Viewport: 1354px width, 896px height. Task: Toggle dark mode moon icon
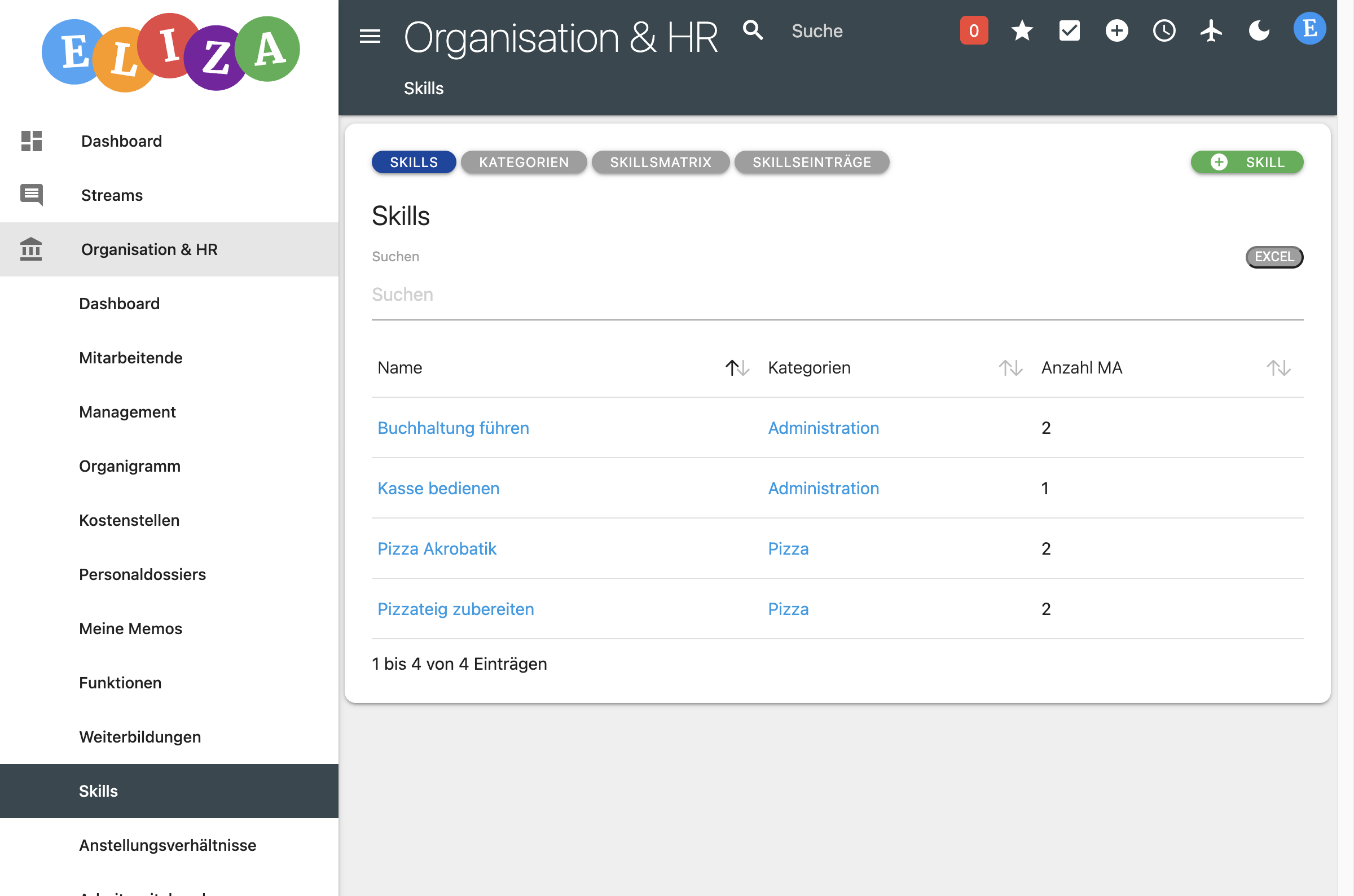[1259, 31]
